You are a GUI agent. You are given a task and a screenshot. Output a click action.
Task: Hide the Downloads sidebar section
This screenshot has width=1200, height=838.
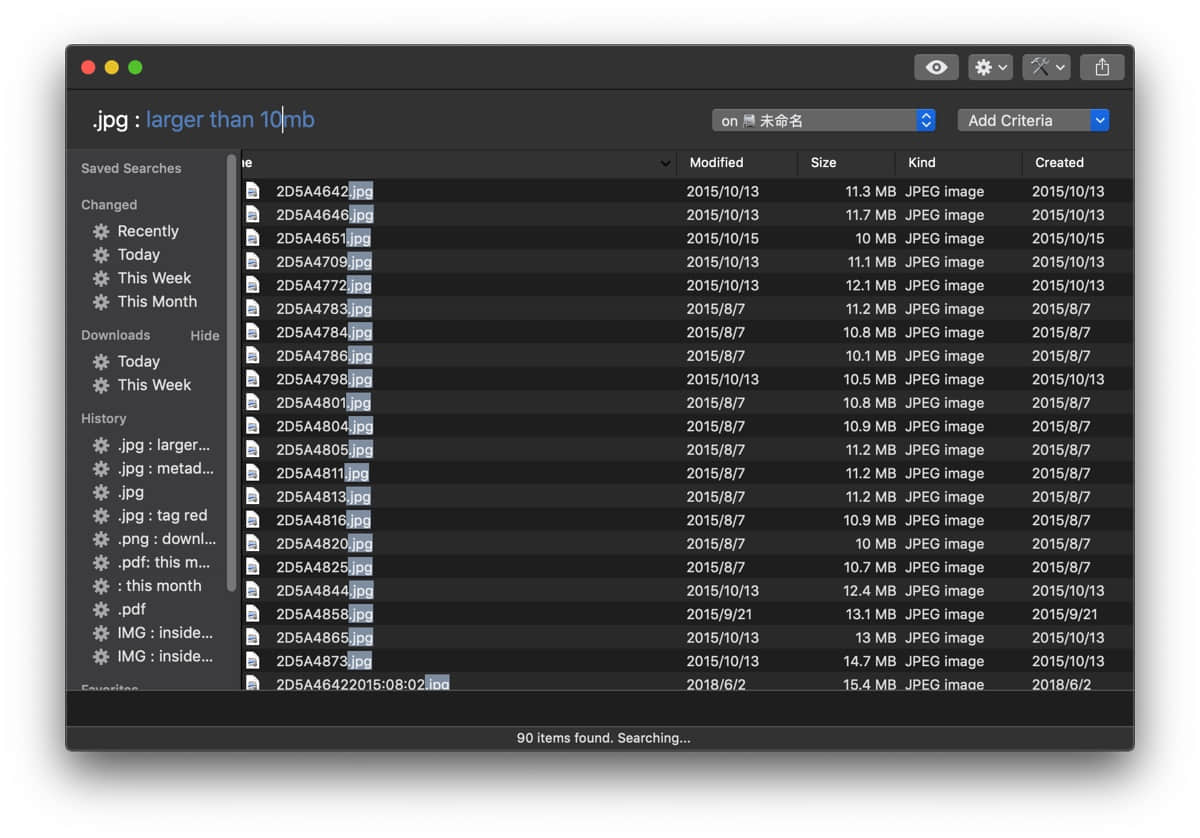click(x=204, y=336)
